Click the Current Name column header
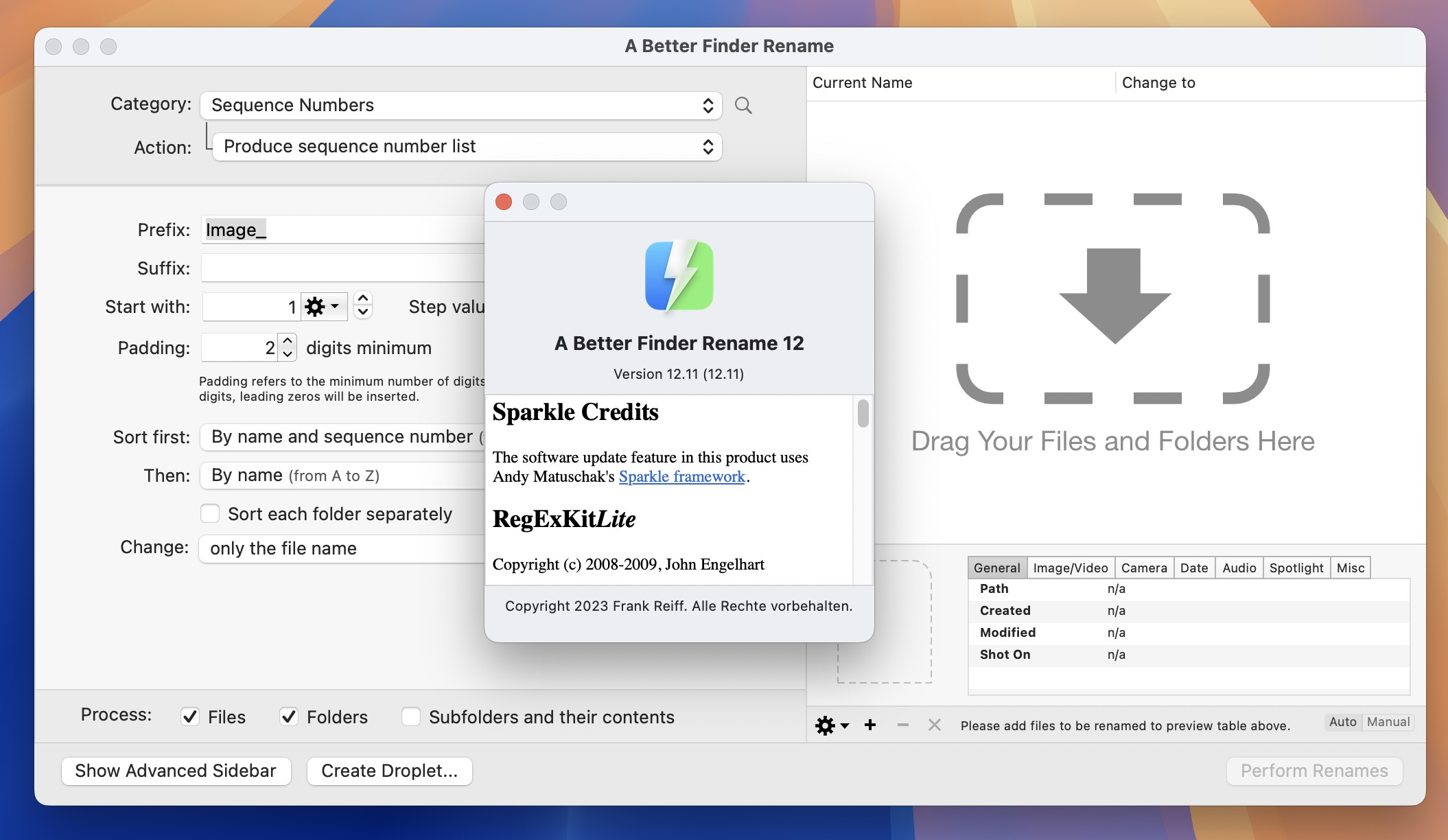Screen dimensions: 1448x840 [961, 82]
